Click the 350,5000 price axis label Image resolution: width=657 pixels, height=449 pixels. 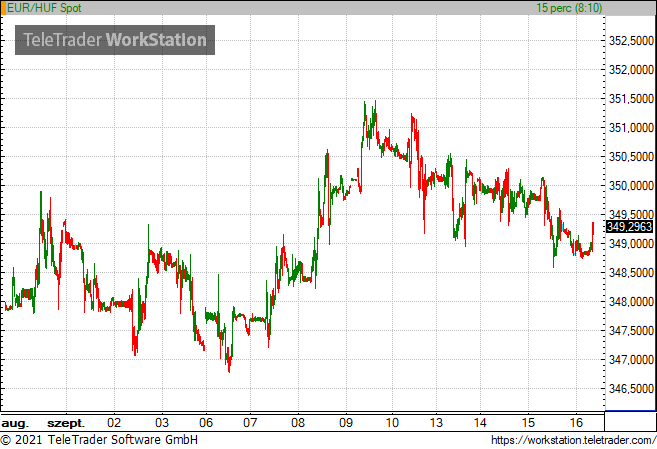tap(631, 157)
